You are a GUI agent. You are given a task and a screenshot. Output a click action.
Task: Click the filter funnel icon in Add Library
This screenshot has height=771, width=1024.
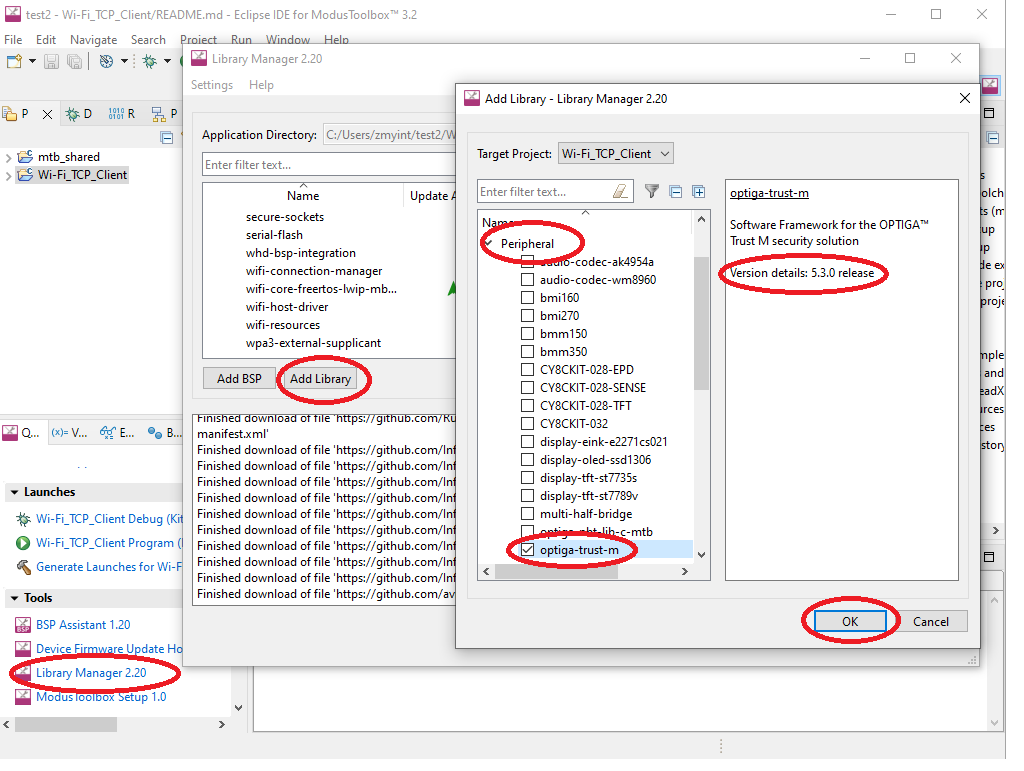651,192
